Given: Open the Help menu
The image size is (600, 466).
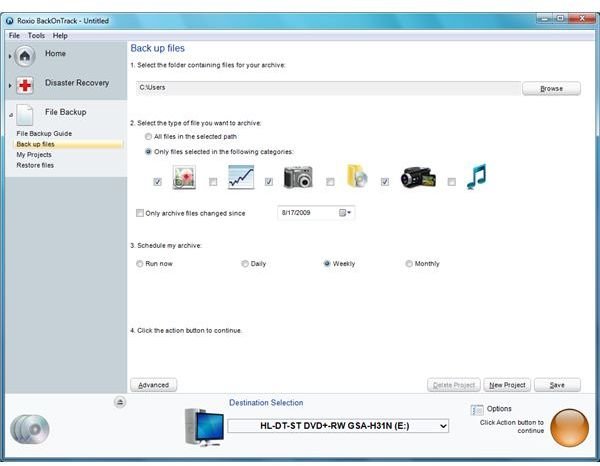Looking at the screenshot, I should pyautogui.click(x=60, y=36).
